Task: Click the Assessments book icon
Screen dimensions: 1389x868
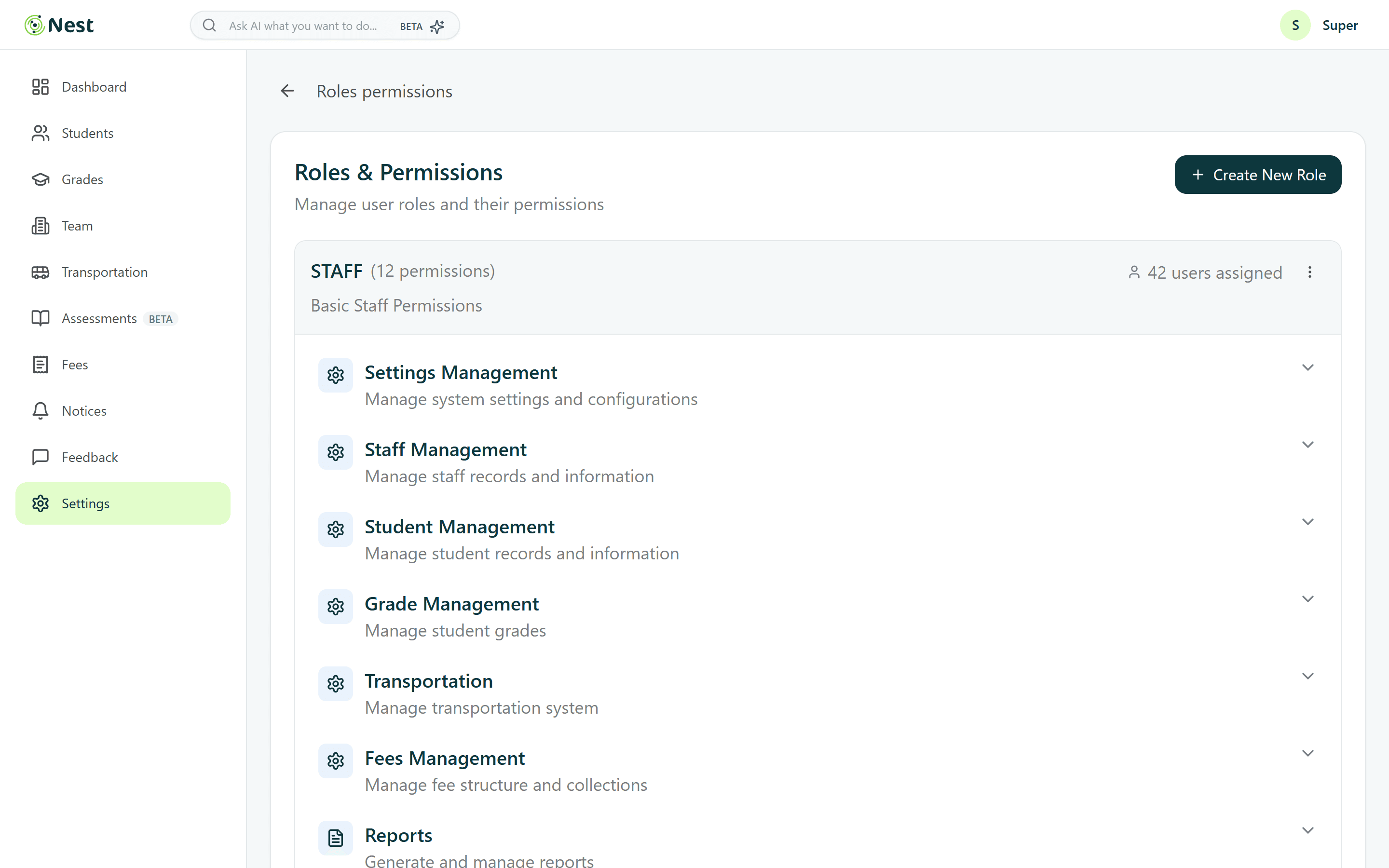Action: pos(40,319)
